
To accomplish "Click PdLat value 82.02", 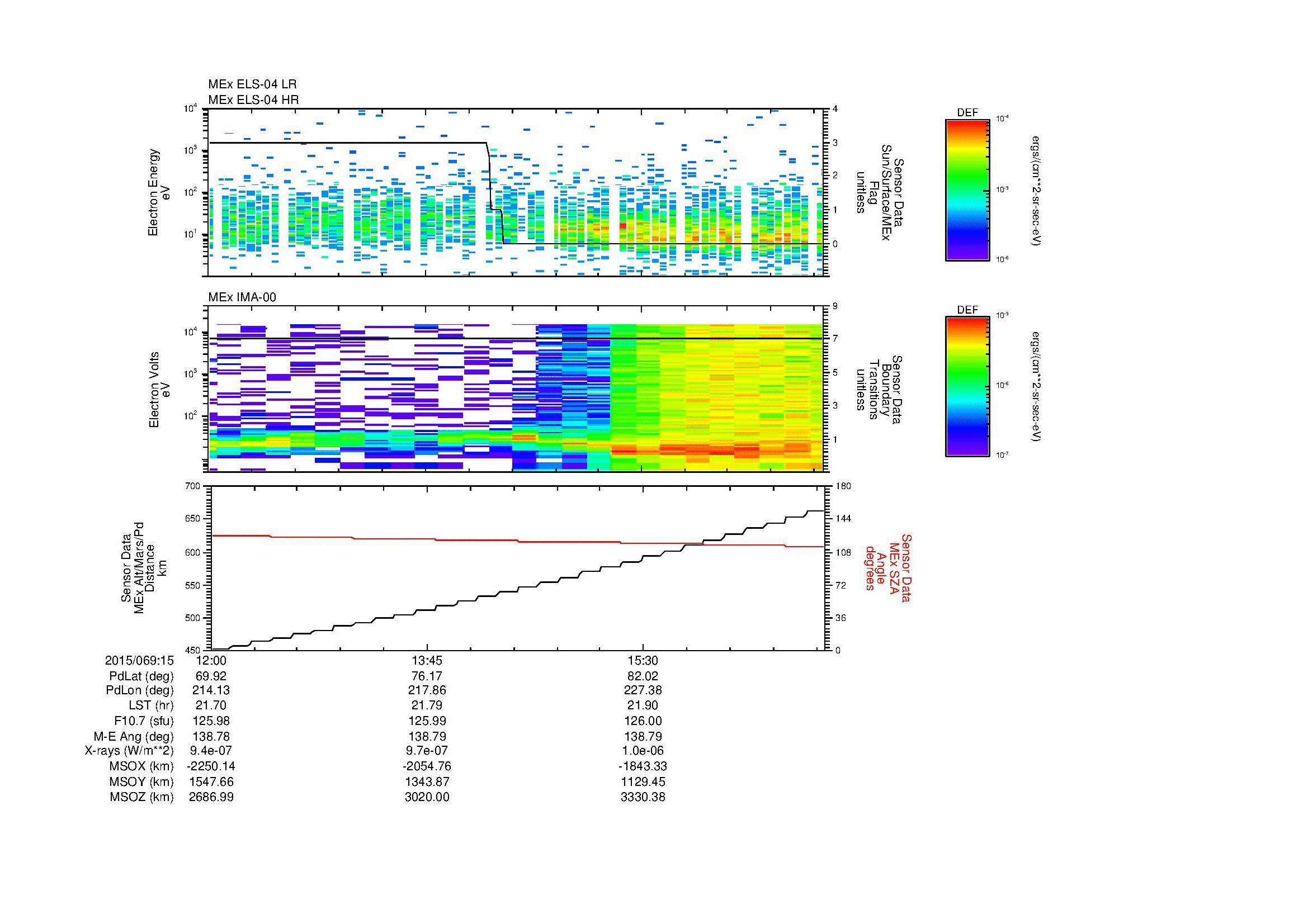I will click(x=643, y=676).
